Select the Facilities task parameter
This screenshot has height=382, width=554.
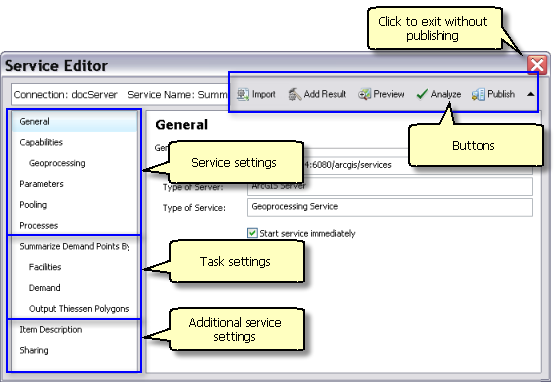coord(45,267)
